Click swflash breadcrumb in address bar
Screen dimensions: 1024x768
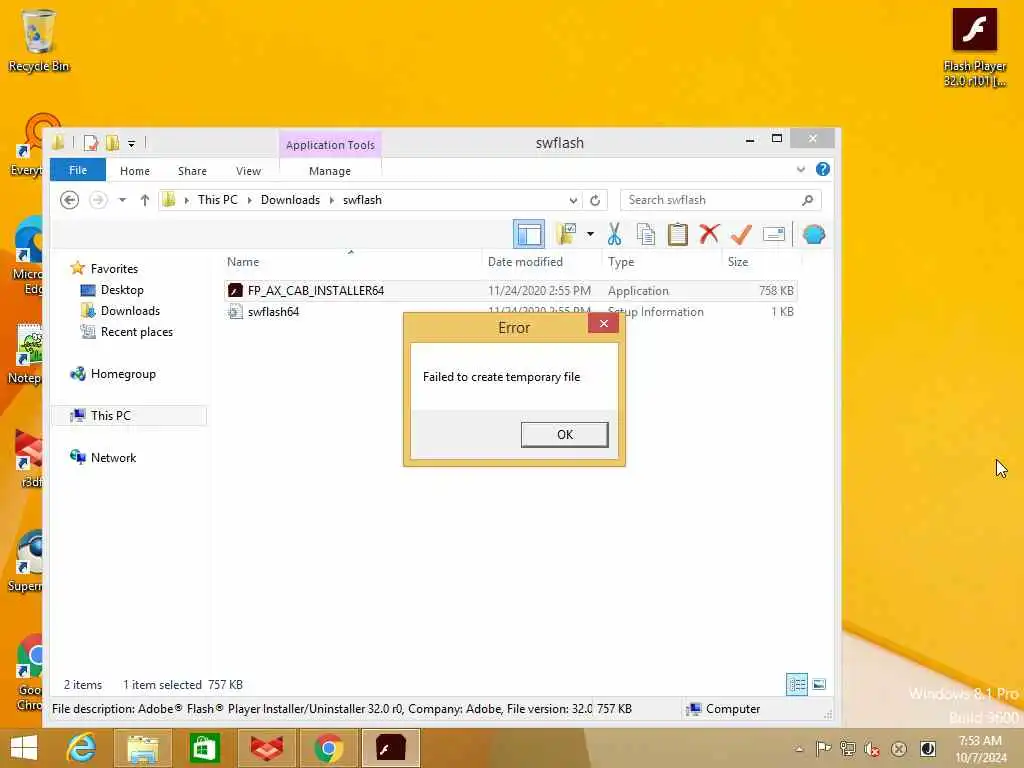(362, 200)
